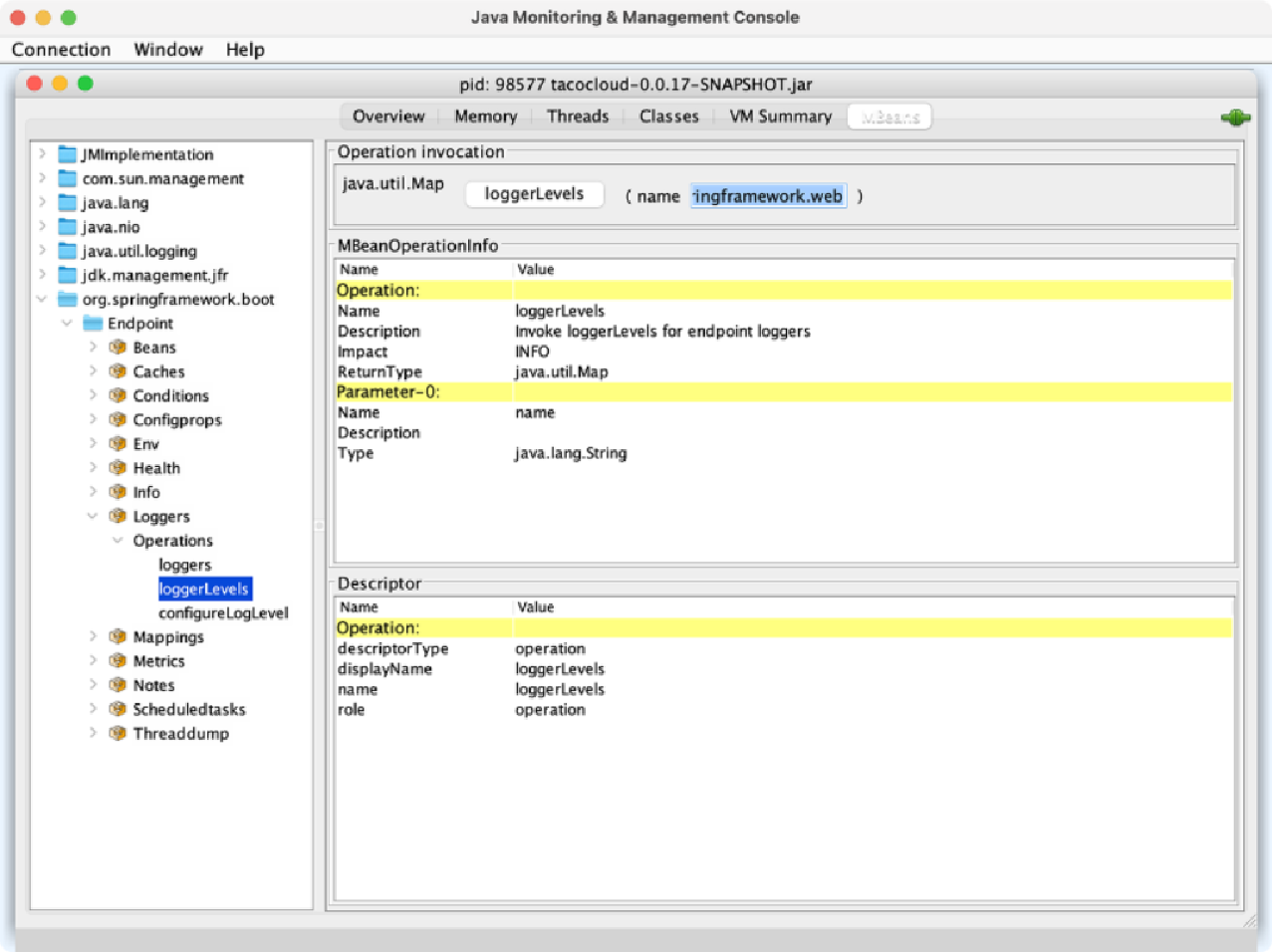
Task: Select the loggers operation in tree
Action: [185, 565]
